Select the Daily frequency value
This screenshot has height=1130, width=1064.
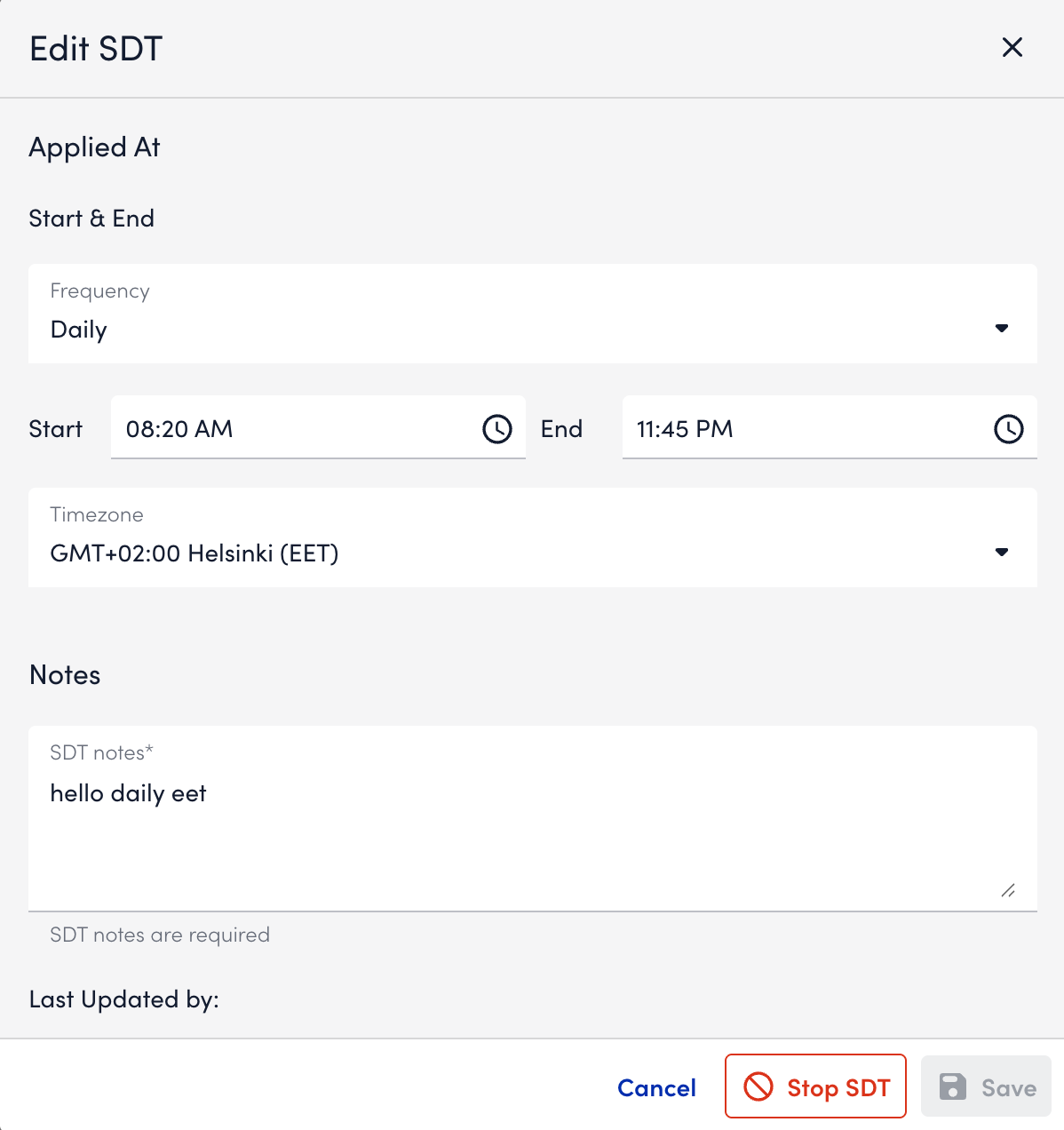coord(79,330)
